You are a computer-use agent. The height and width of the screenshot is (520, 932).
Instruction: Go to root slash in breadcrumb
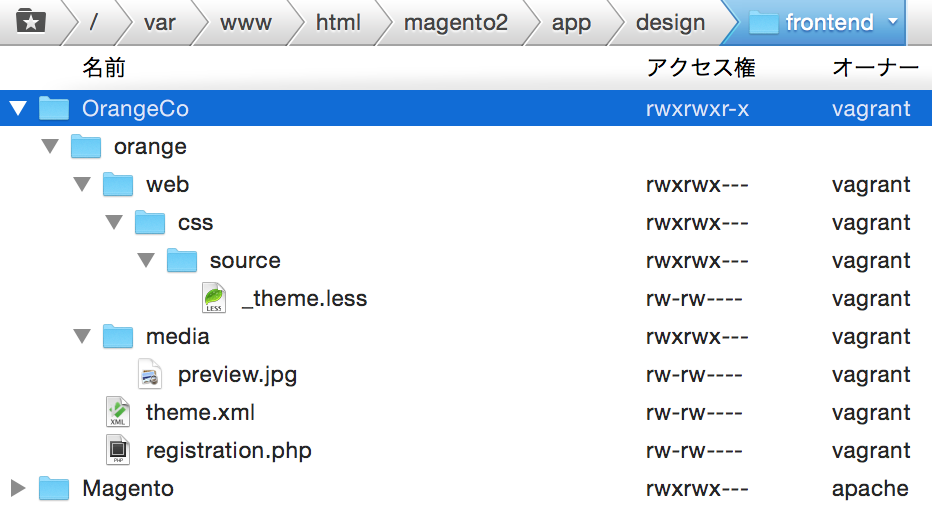(x=93, y=23)
